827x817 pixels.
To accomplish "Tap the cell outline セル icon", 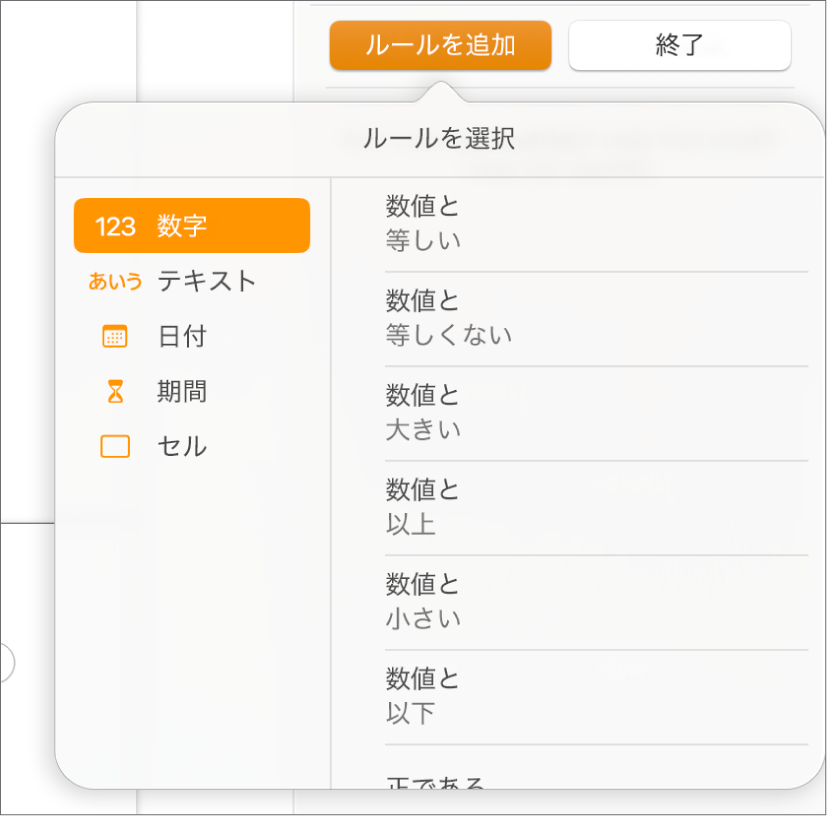I will click(x=114, y=446).
